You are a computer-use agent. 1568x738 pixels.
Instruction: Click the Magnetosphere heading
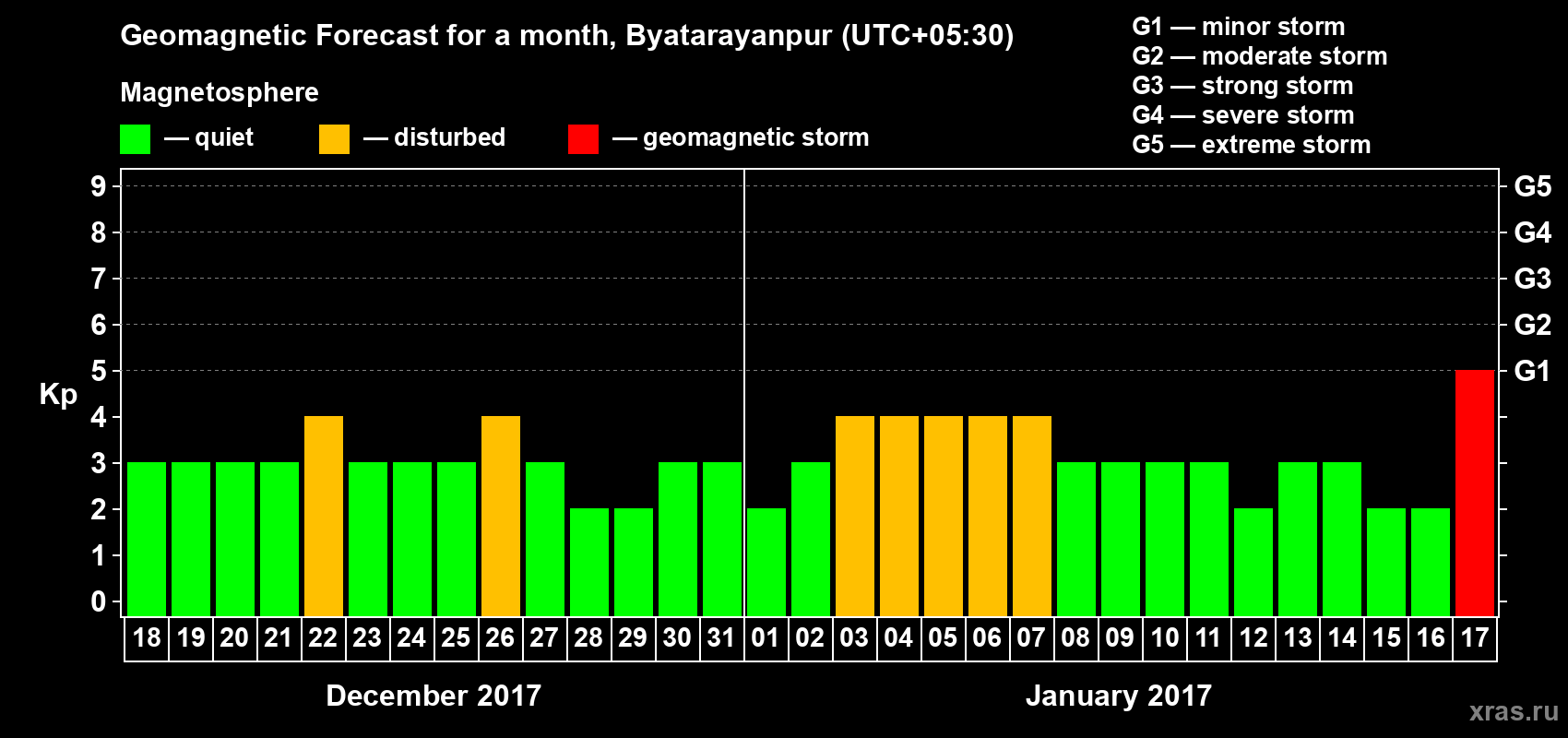[x=220, y=93]
